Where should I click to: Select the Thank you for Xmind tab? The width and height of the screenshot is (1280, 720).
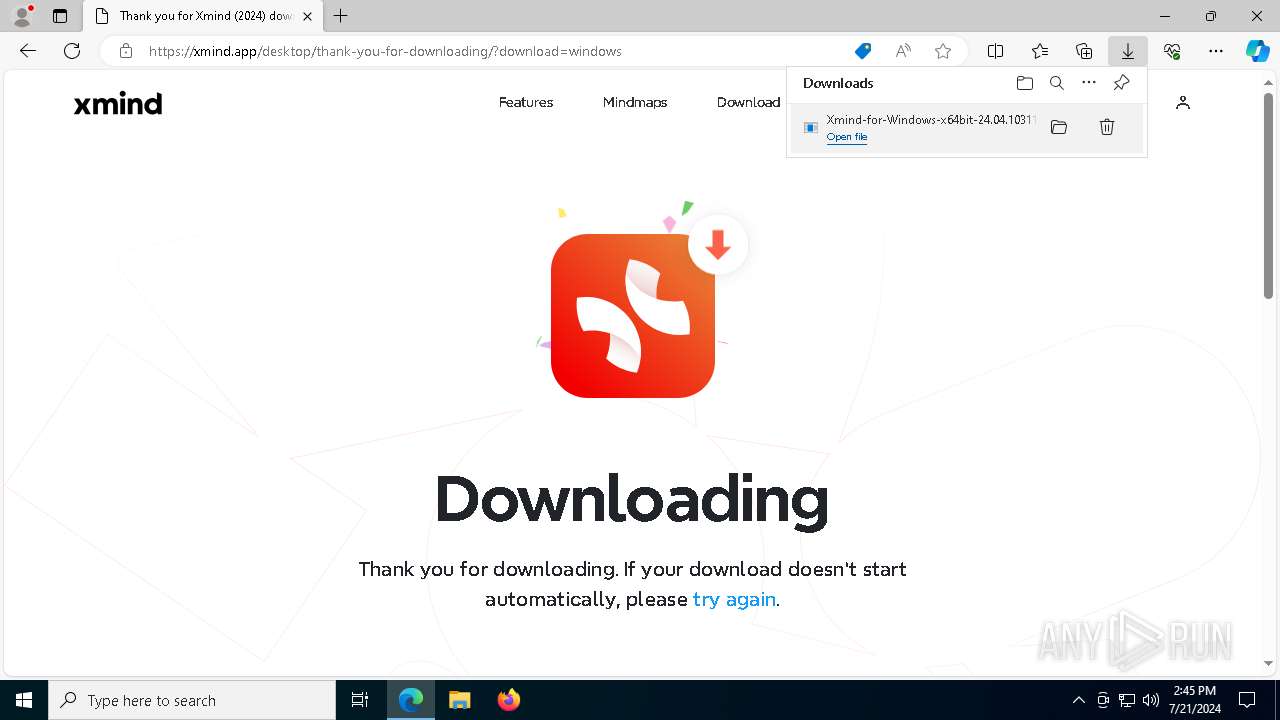pyautogui.click(x=202, y=16)
